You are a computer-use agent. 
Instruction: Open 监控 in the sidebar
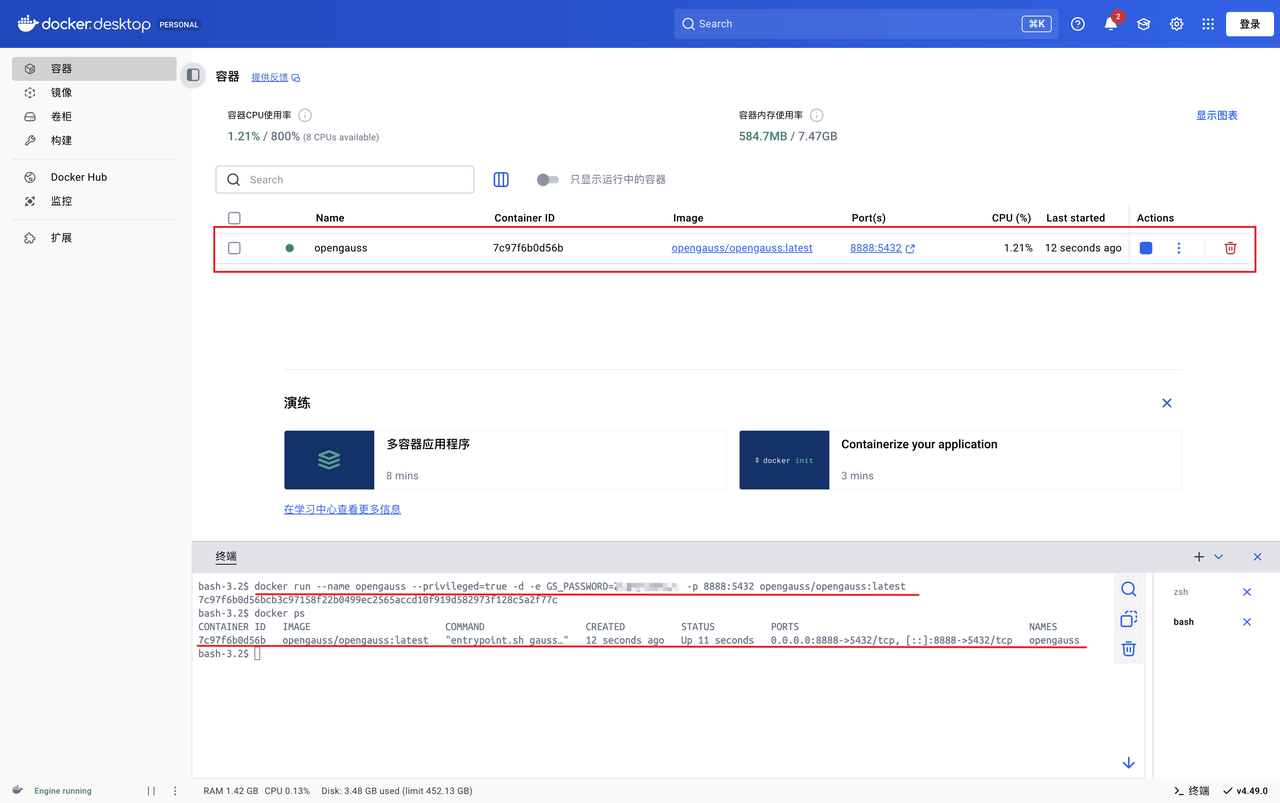(x=94, y=201)
